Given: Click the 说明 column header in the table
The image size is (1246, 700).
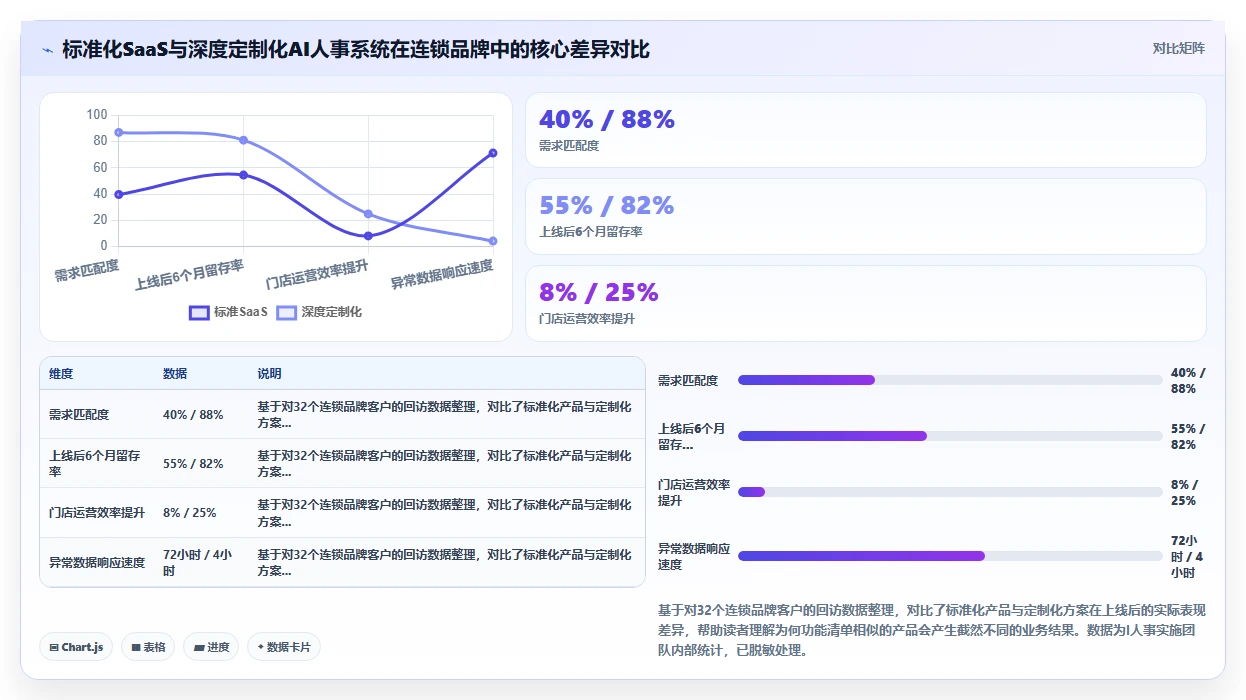Looking at the screenshot, I should point(269,374).
